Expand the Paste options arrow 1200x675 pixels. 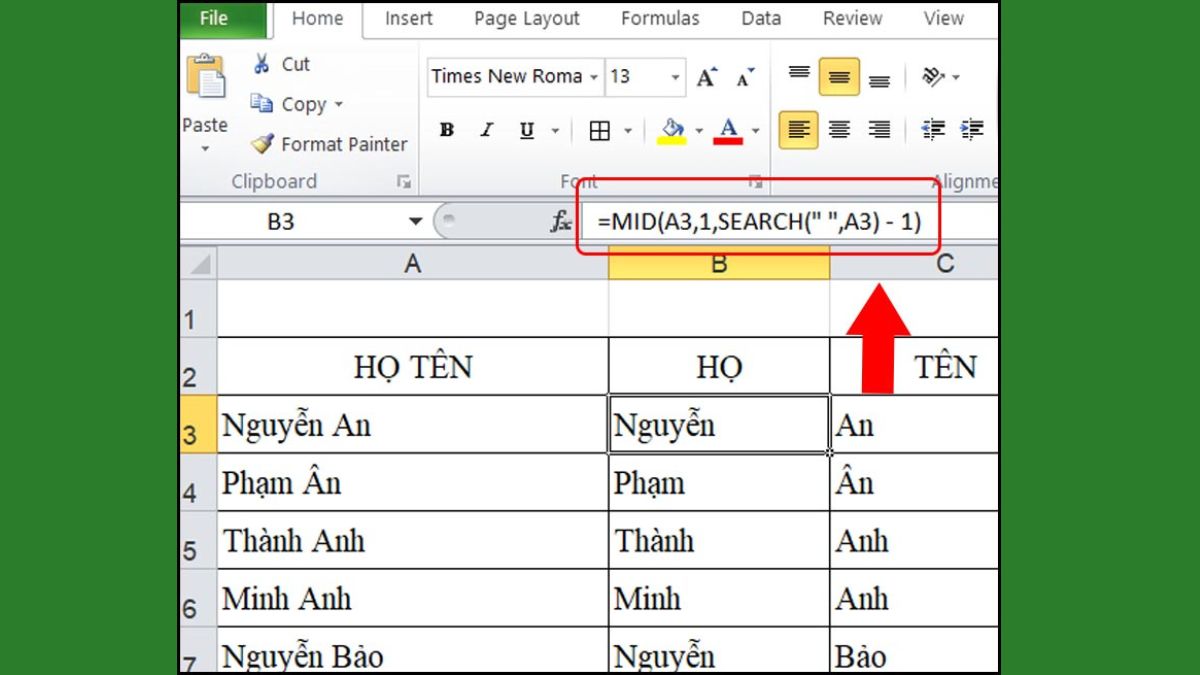[205, 149]
